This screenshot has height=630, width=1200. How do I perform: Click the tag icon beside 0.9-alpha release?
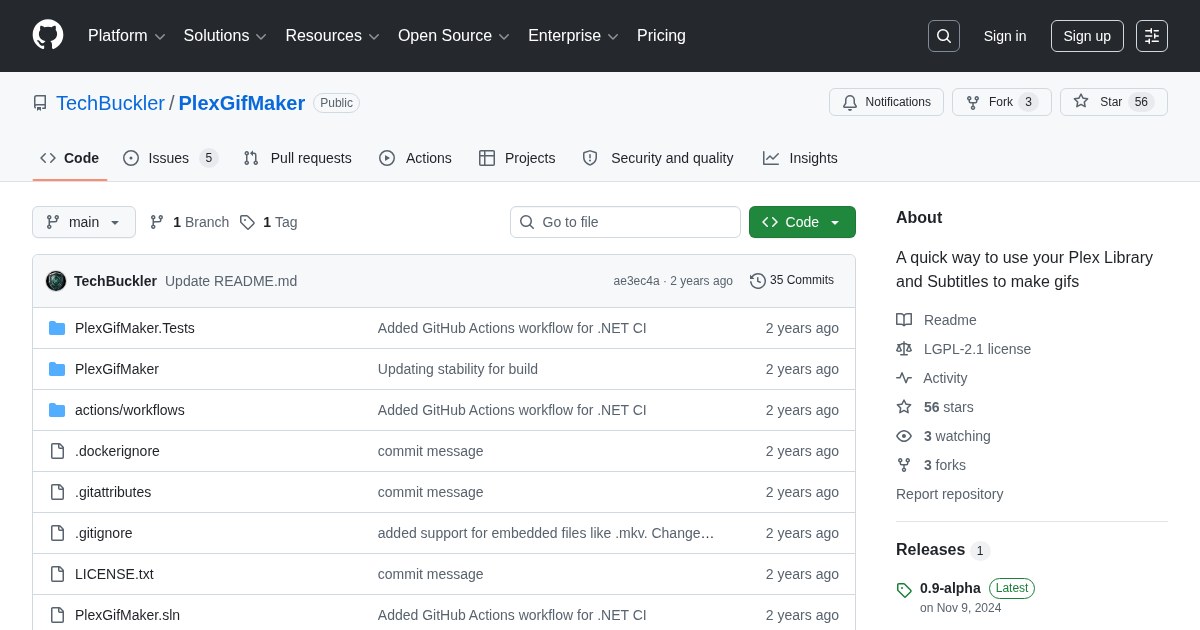tap(904, 590)
